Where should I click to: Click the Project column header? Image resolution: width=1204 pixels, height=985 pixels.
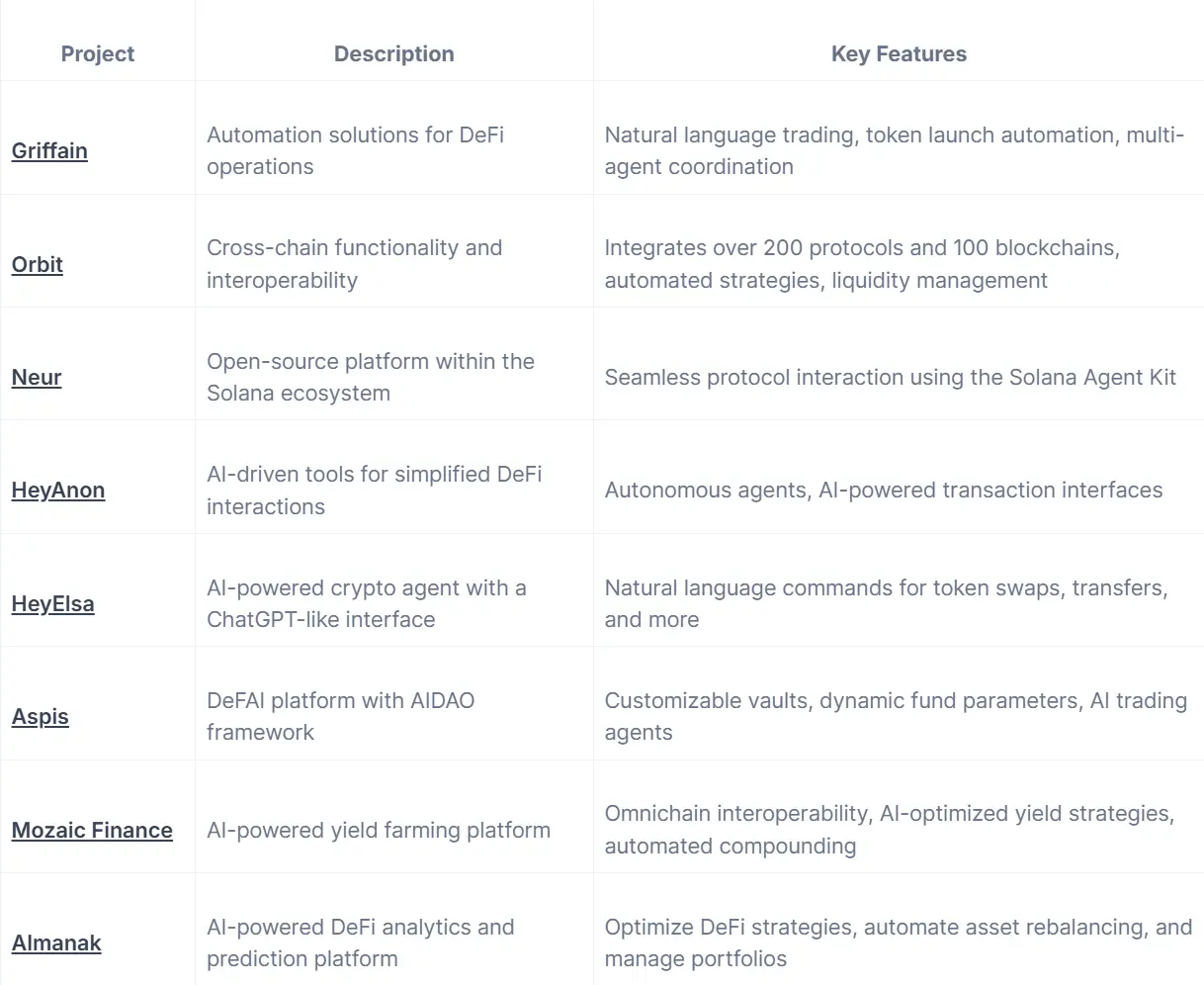98,54
